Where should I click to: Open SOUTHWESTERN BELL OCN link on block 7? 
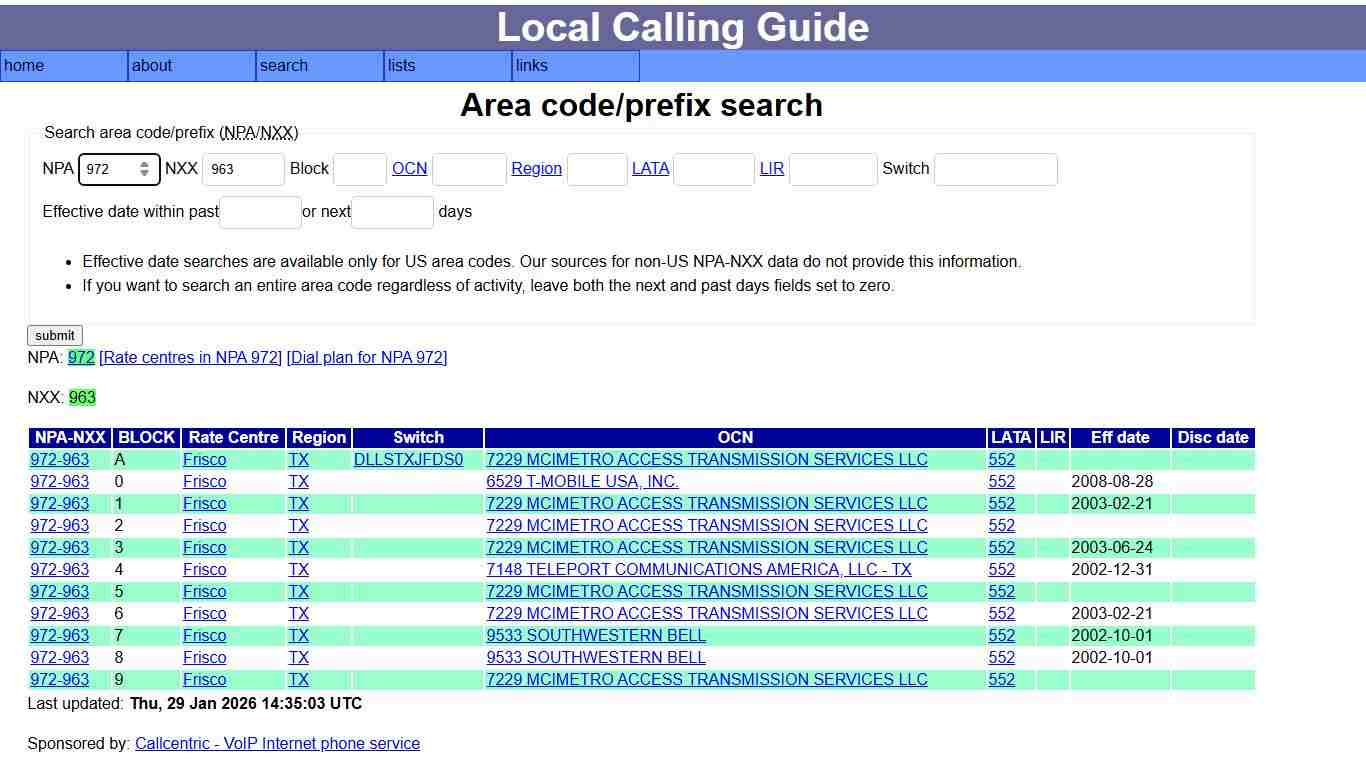[x=595, y=635]
